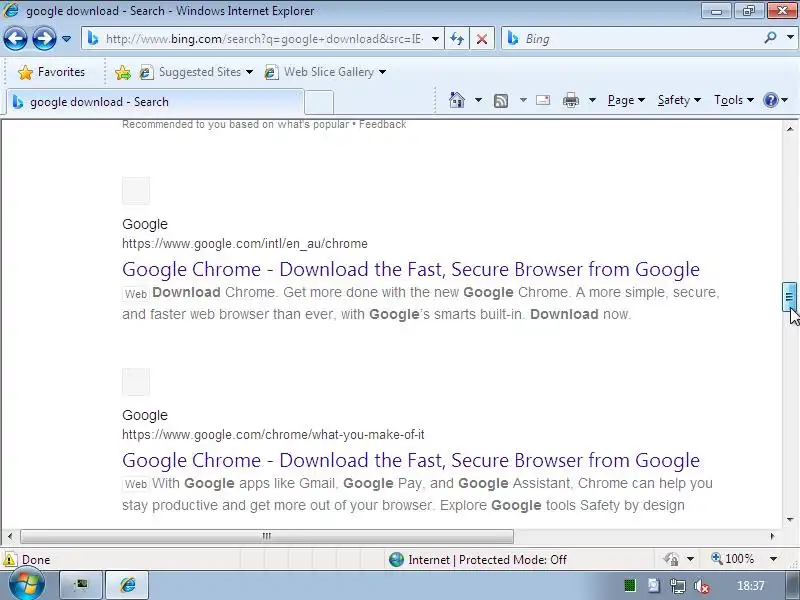Open first 'Google Chrome - Download the Fast' result
The image size is (800, 600).
pos(411,269)
